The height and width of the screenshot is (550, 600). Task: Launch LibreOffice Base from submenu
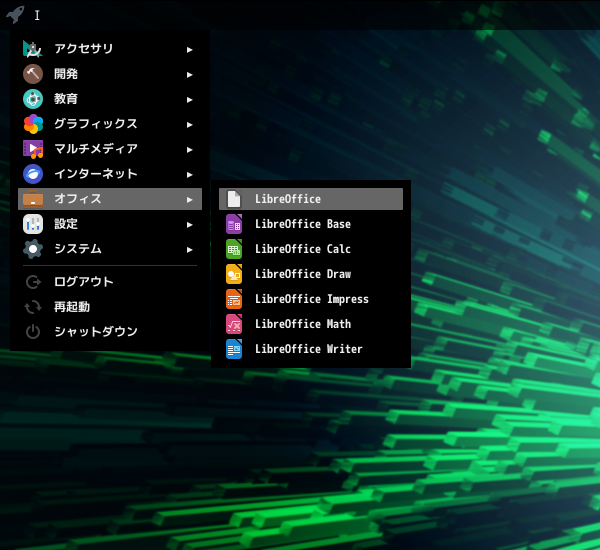pyautogui.click(x=311, y=224)
